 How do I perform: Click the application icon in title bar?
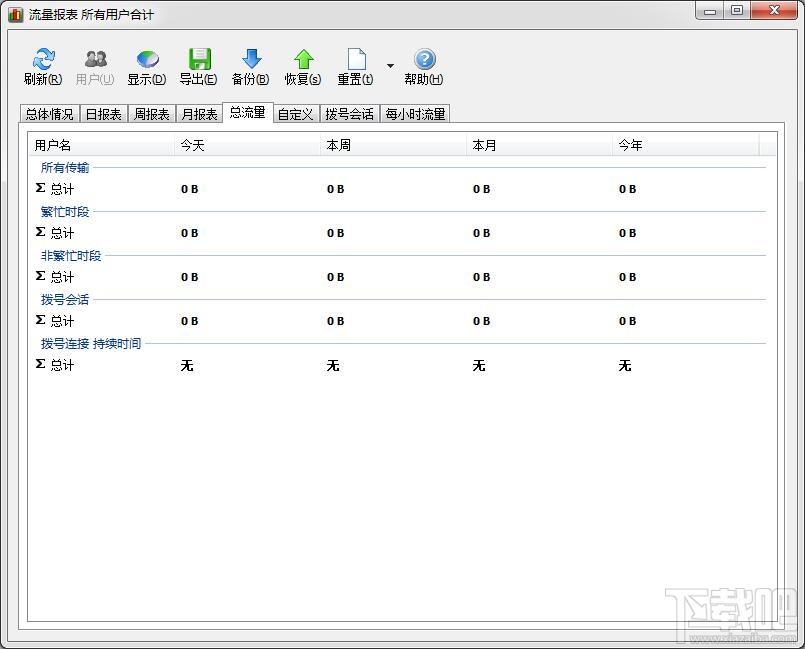14,12
